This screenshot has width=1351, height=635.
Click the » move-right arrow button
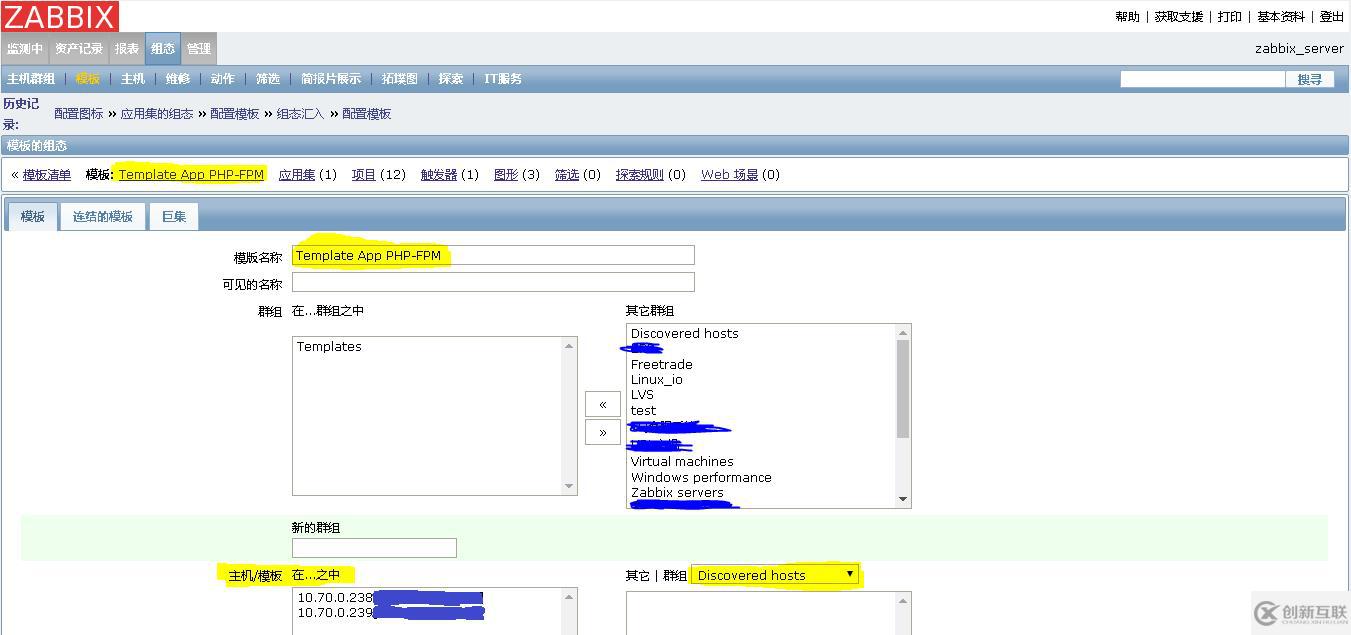(x=602, y=432)
